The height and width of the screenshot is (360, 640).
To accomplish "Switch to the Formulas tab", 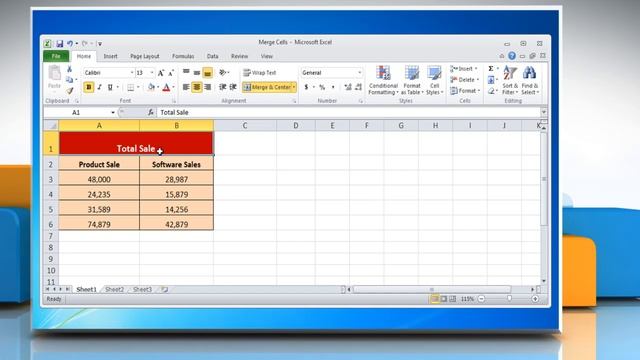I will coord(183,56).
